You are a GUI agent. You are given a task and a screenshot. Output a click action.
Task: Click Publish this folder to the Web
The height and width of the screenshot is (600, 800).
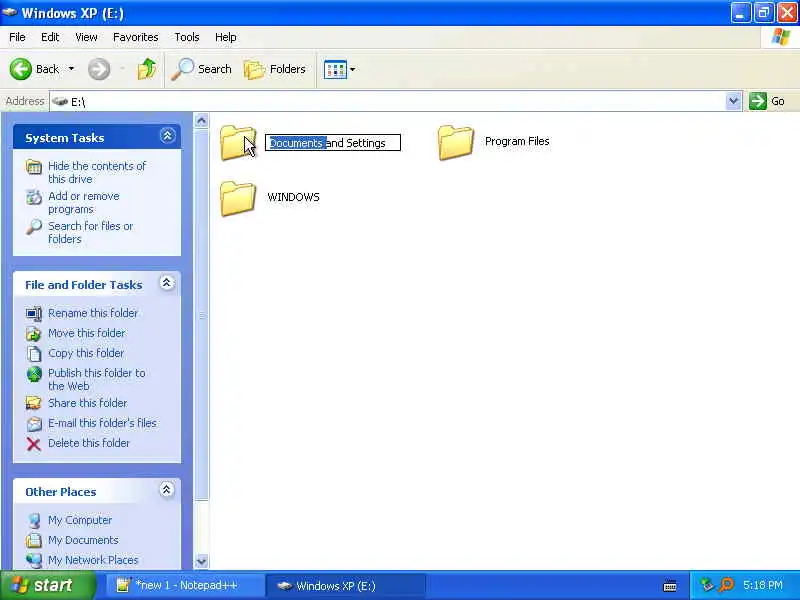click(x=96, y=379)
